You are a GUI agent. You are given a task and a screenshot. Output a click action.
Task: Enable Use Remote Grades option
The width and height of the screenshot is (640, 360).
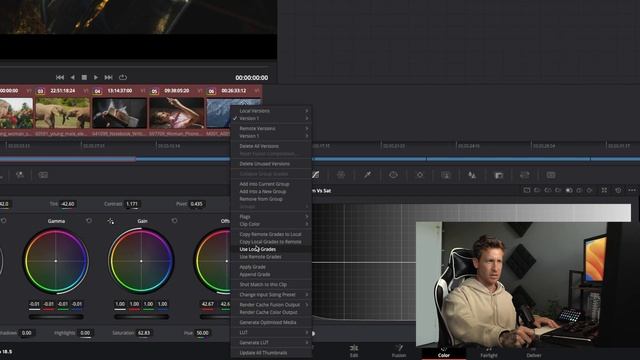pos(271,257)
